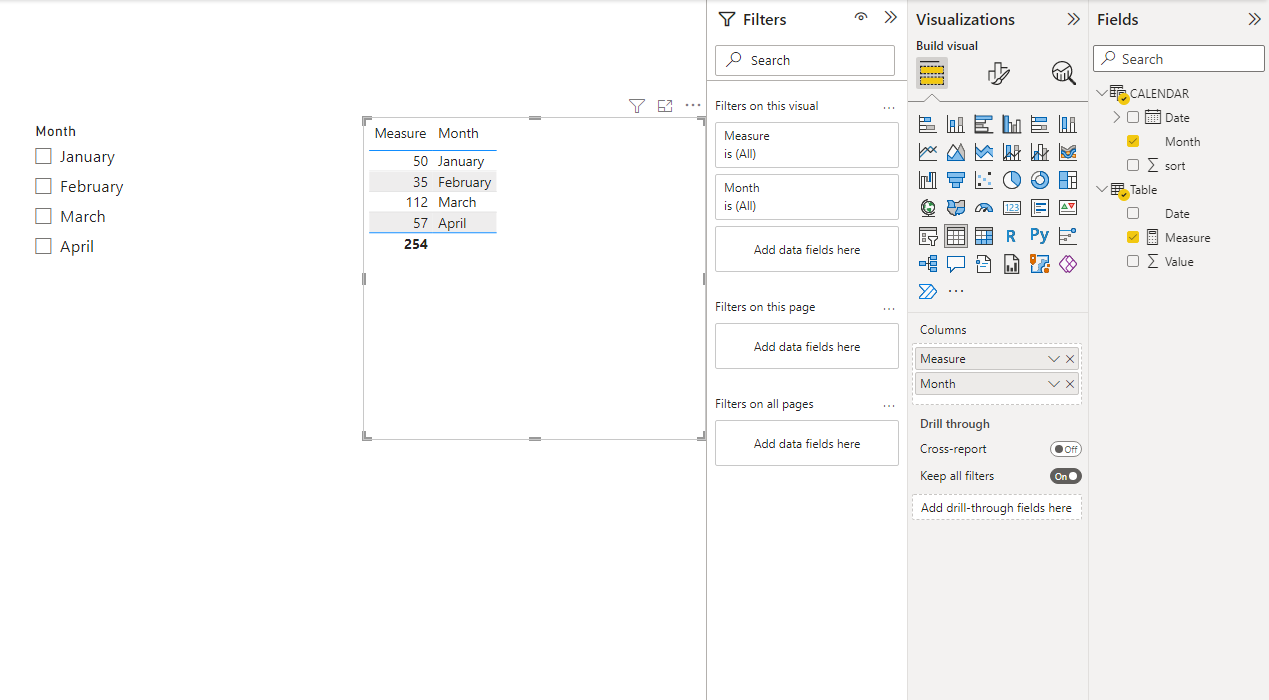Image resolution: width=1269 pixels, height=700 pixels.
Task: Open Filters on this visual options
Action: point(889,107)
